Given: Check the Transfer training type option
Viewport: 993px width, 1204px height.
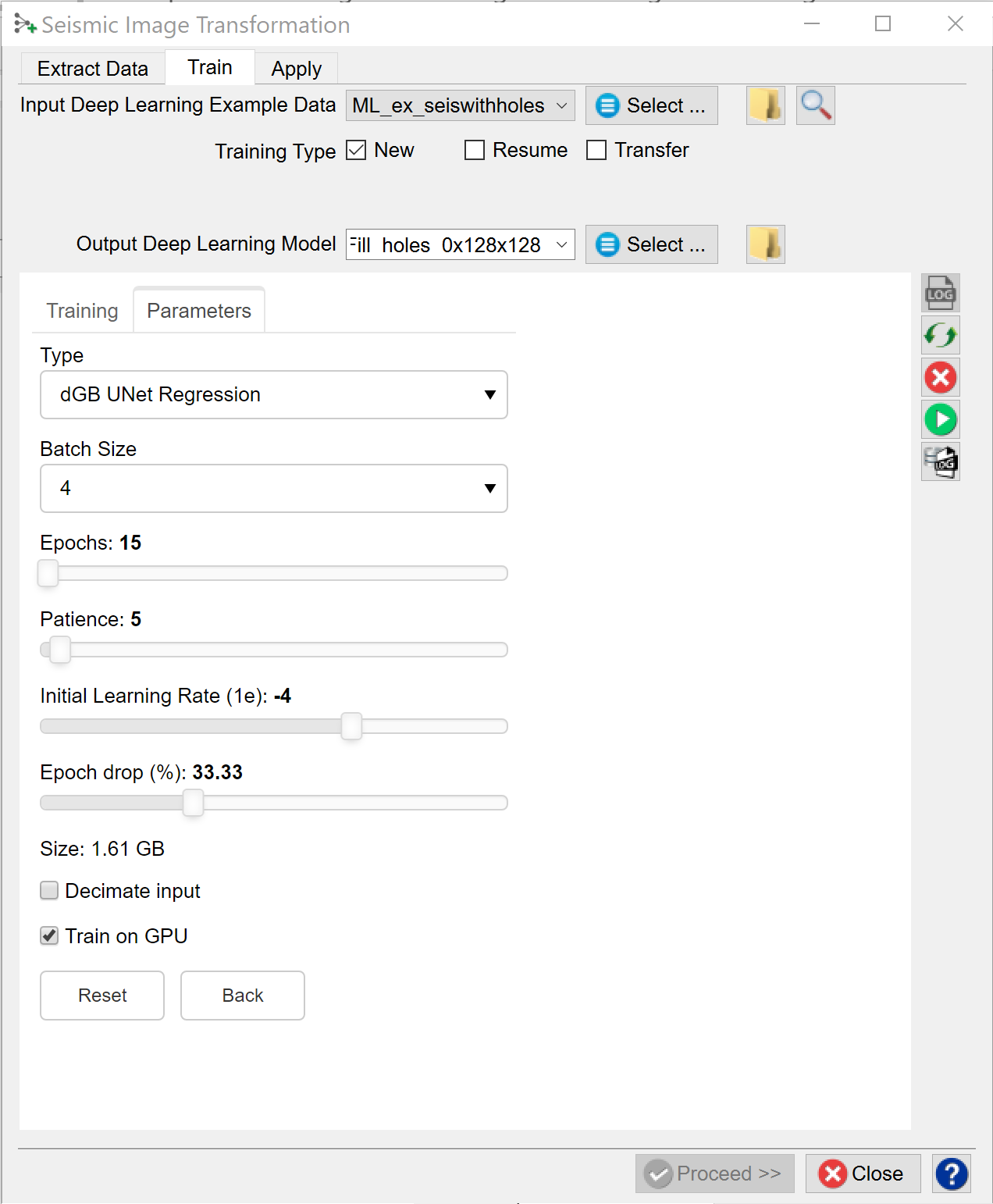Looking at the screenshot, I should tap(596, 150).
